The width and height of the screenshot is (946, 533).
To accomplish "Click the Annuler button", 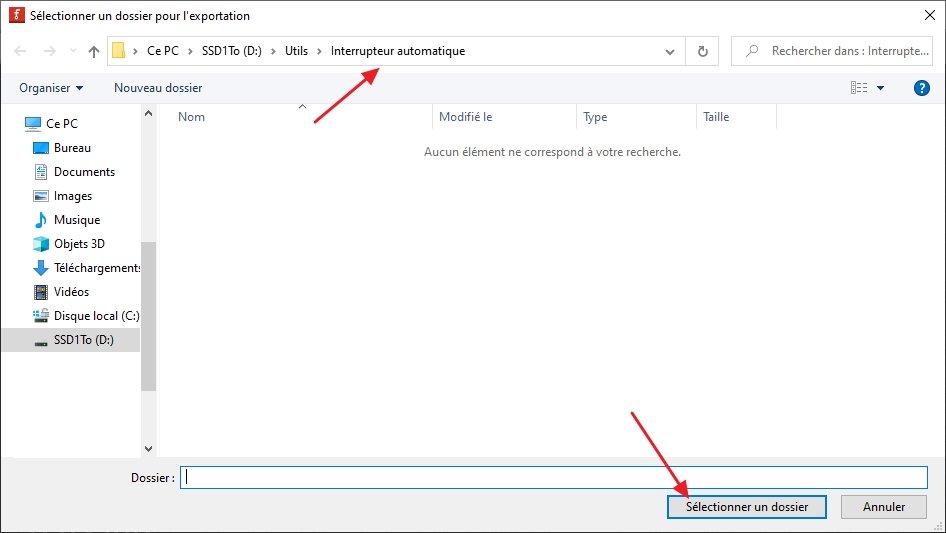I will point(884,507).
